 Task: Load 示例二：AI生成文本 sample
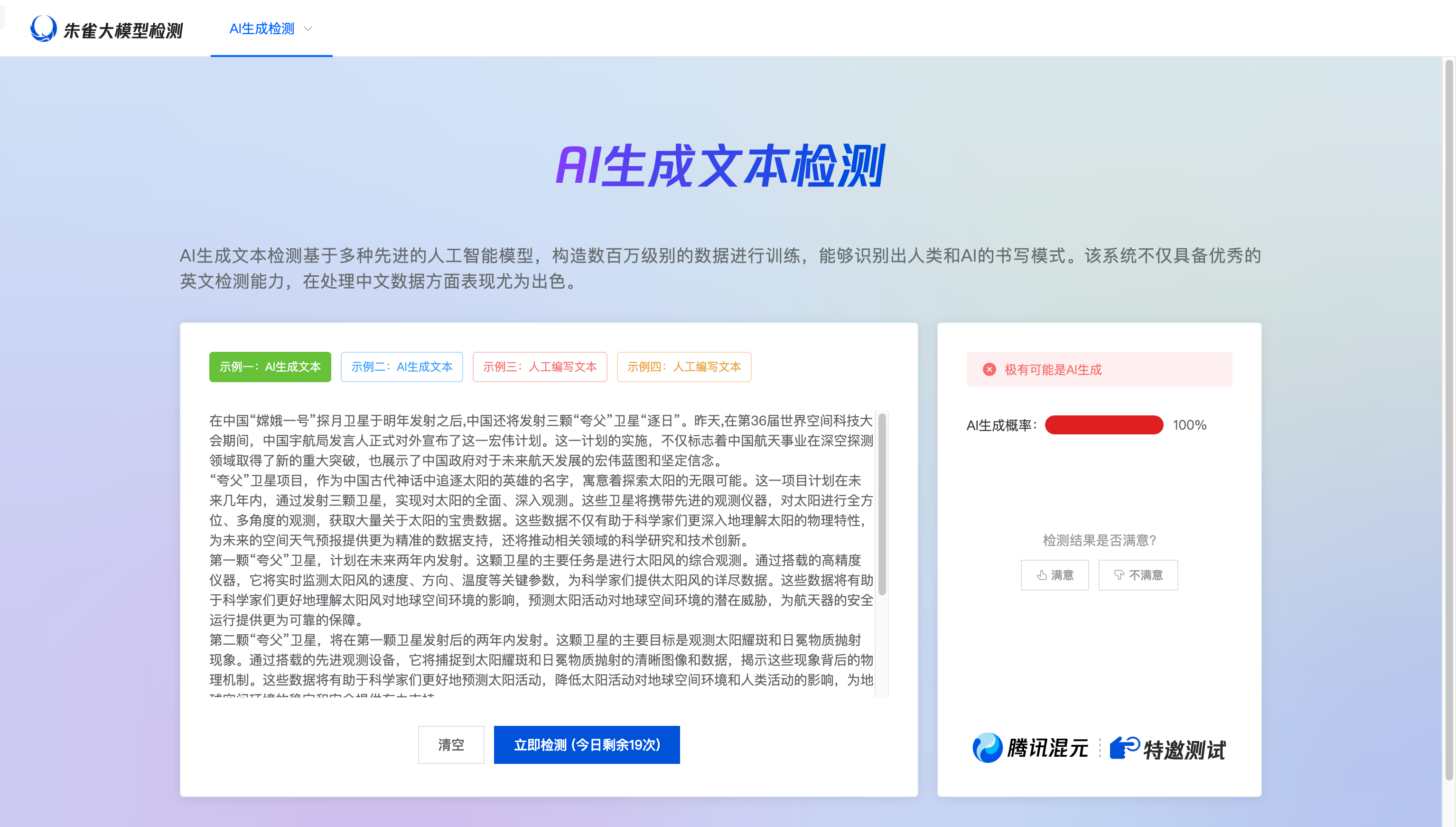pyautogui.click(x=401, y=367)
